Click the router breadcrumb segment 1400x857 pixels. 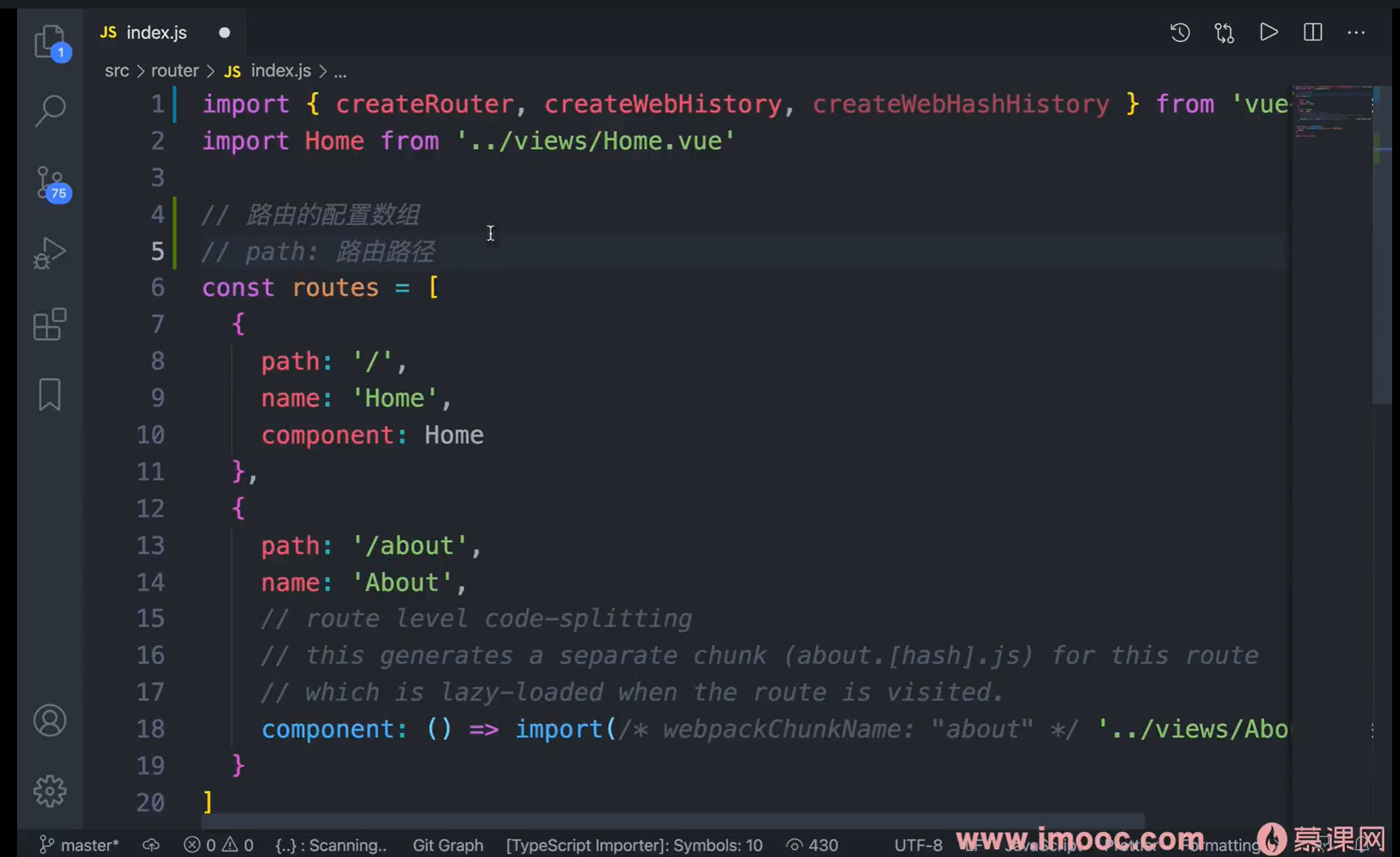(x=175, y=71)
